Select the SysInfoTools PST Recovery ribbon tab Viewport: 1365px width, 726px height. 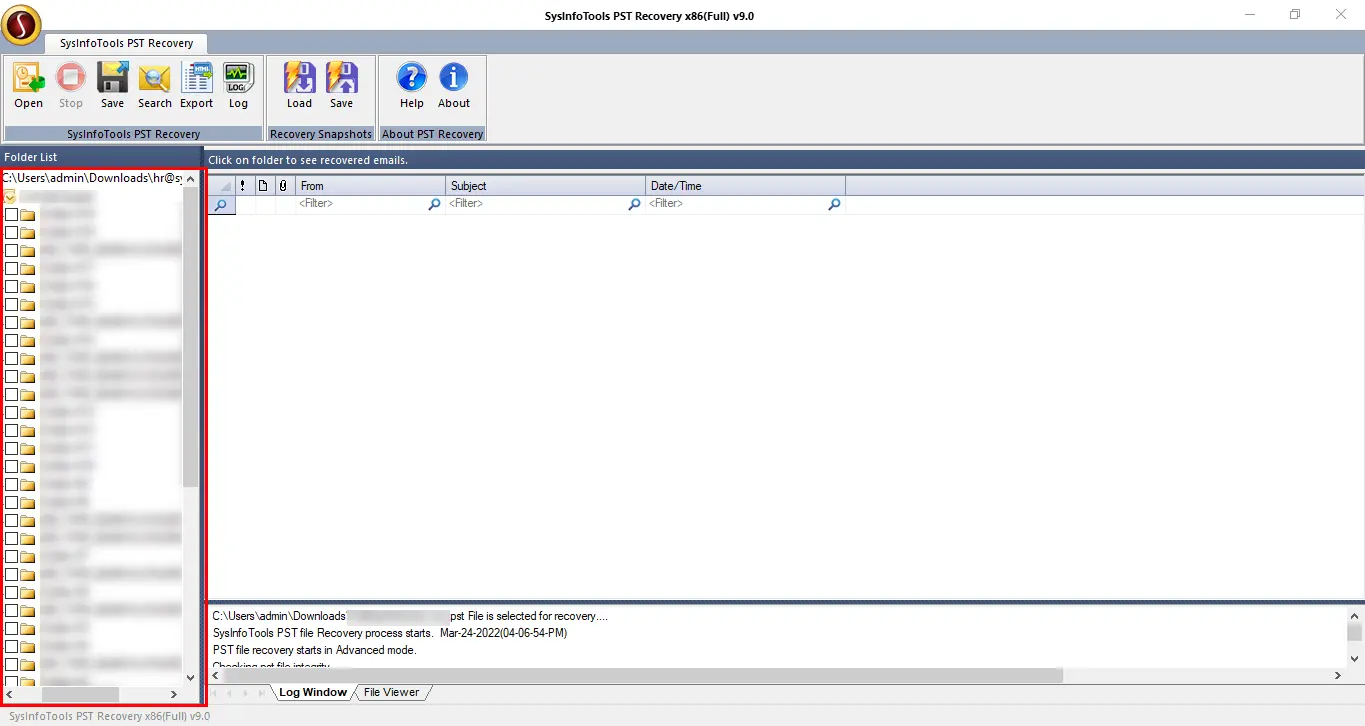pyautogui.click(x=126, y=43)
